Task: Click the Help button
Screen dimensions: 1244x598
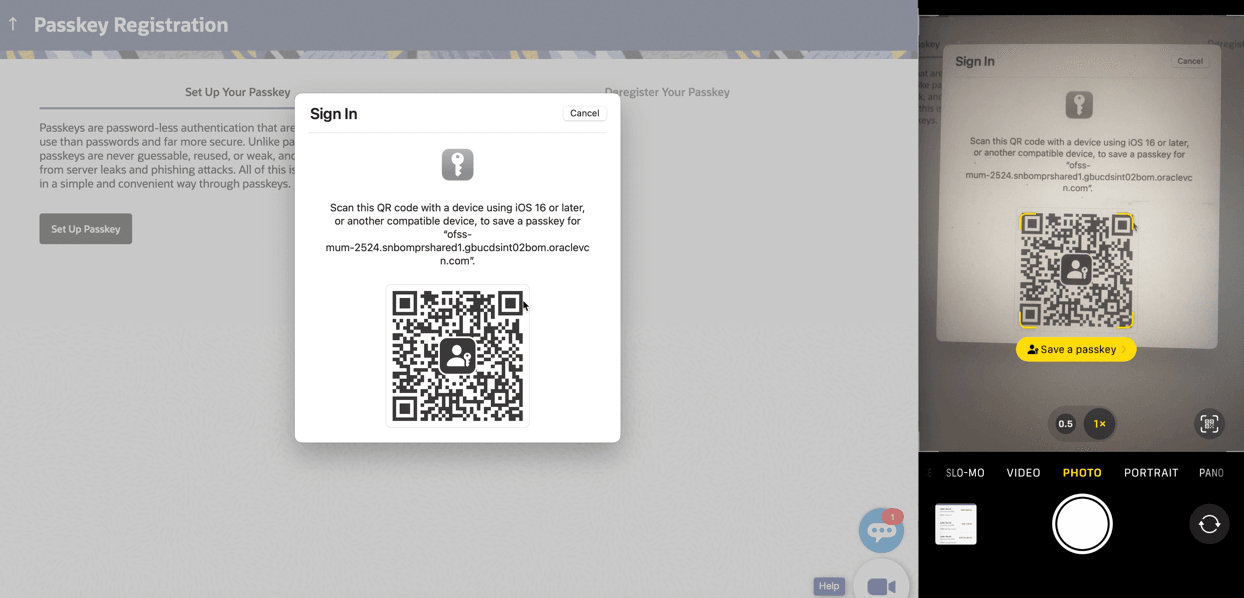Action: click(x=829, y=586)
